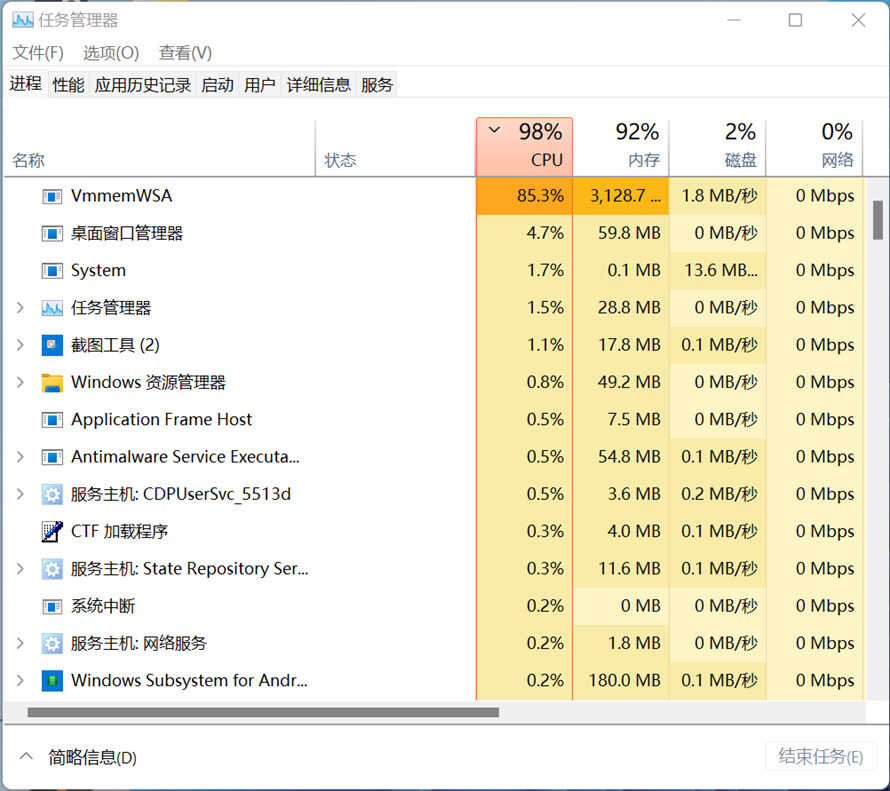The width and height of the screenshot is (890, 791).
Task: Collapse to 简略信息 view with the chevron
Action: pos(26,757)
